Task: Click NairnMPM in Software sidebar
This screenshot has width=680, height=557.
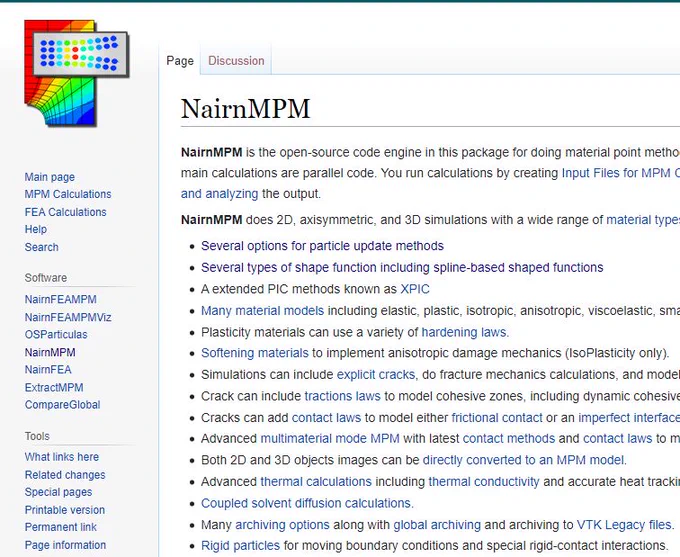Action: click(50, 352)
